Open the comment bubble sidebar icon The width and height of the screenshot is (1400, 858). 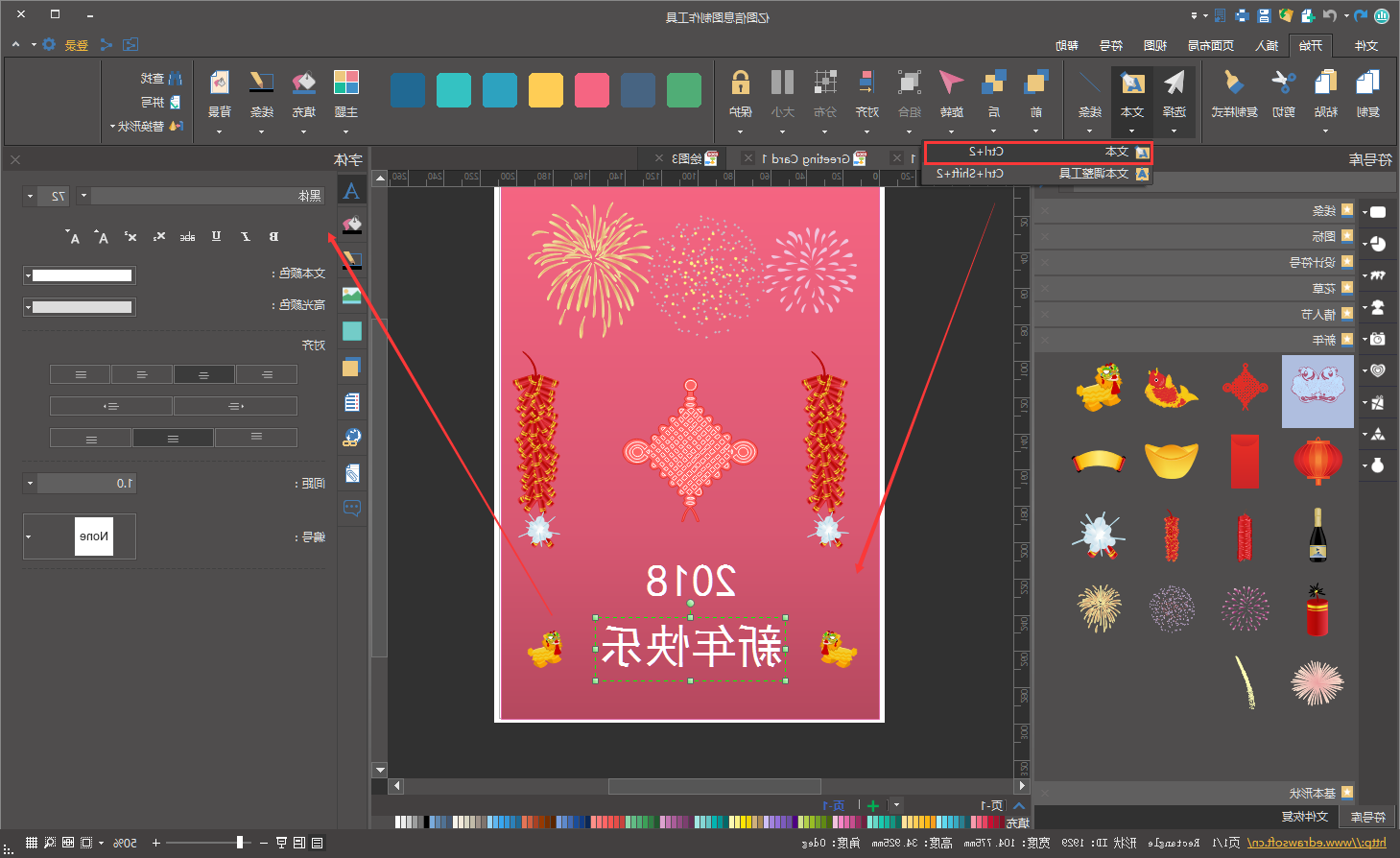click(352, 509)
